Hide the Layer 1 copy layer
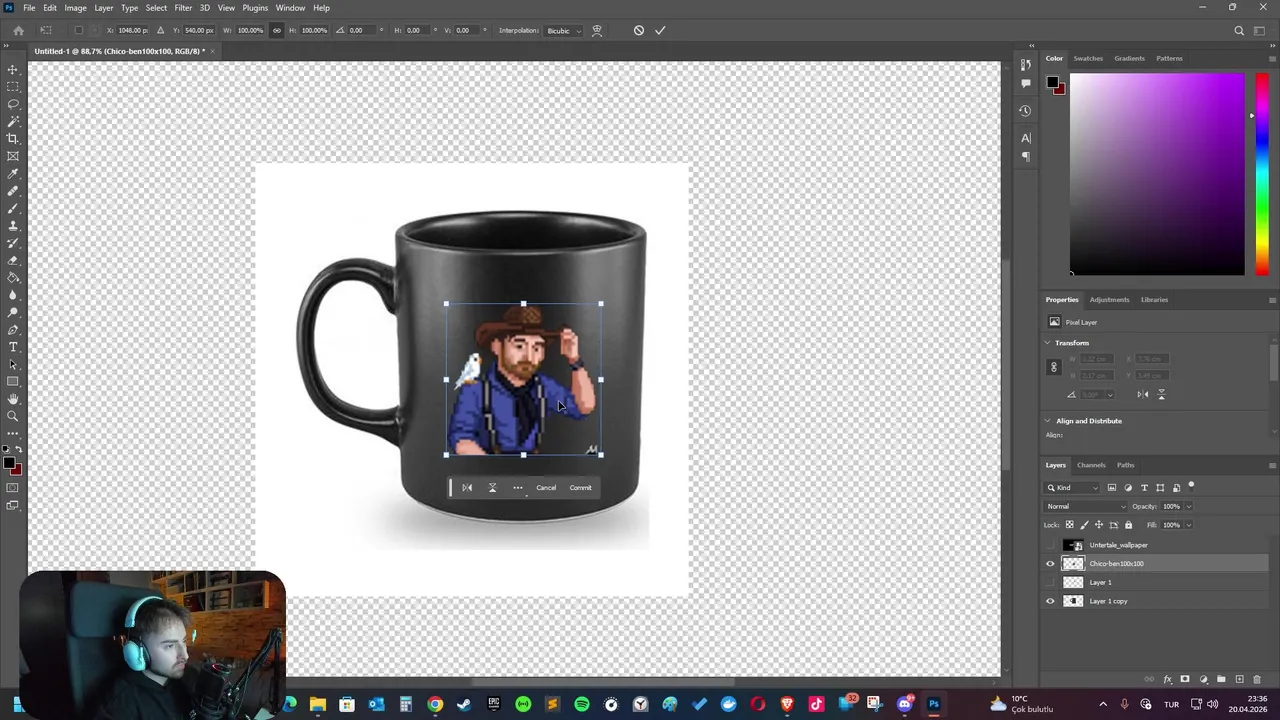Viewport: 1280px width, 720px height. coord(1050,601)
